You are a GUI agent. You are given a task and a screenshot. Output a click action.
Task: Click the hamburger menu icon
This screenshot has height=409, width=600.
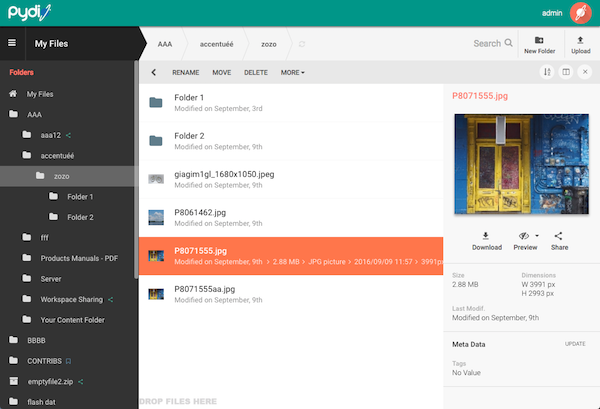click(x=12, y=43)
